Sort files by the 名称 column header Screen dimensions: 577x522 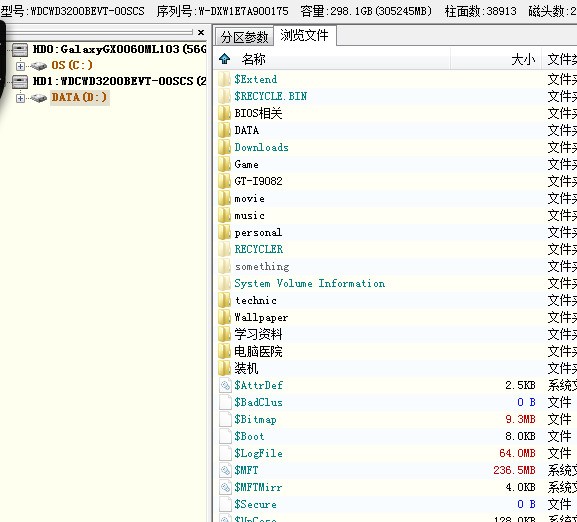[254, 59]
